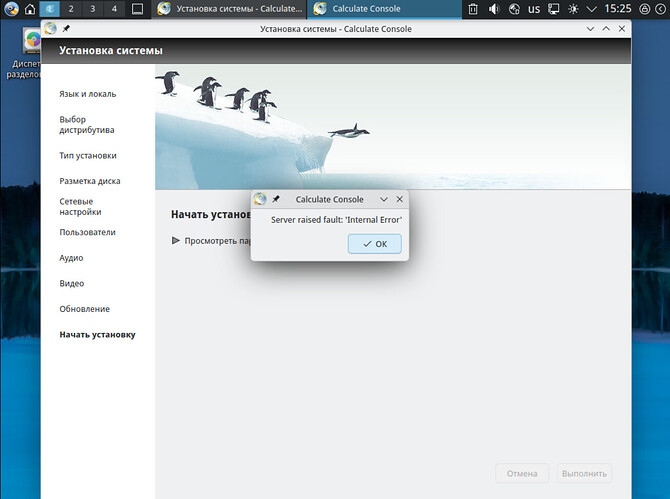Expand hidden system tray icons arrow
The image size is (670, 499).
click(x=591, y=9)
